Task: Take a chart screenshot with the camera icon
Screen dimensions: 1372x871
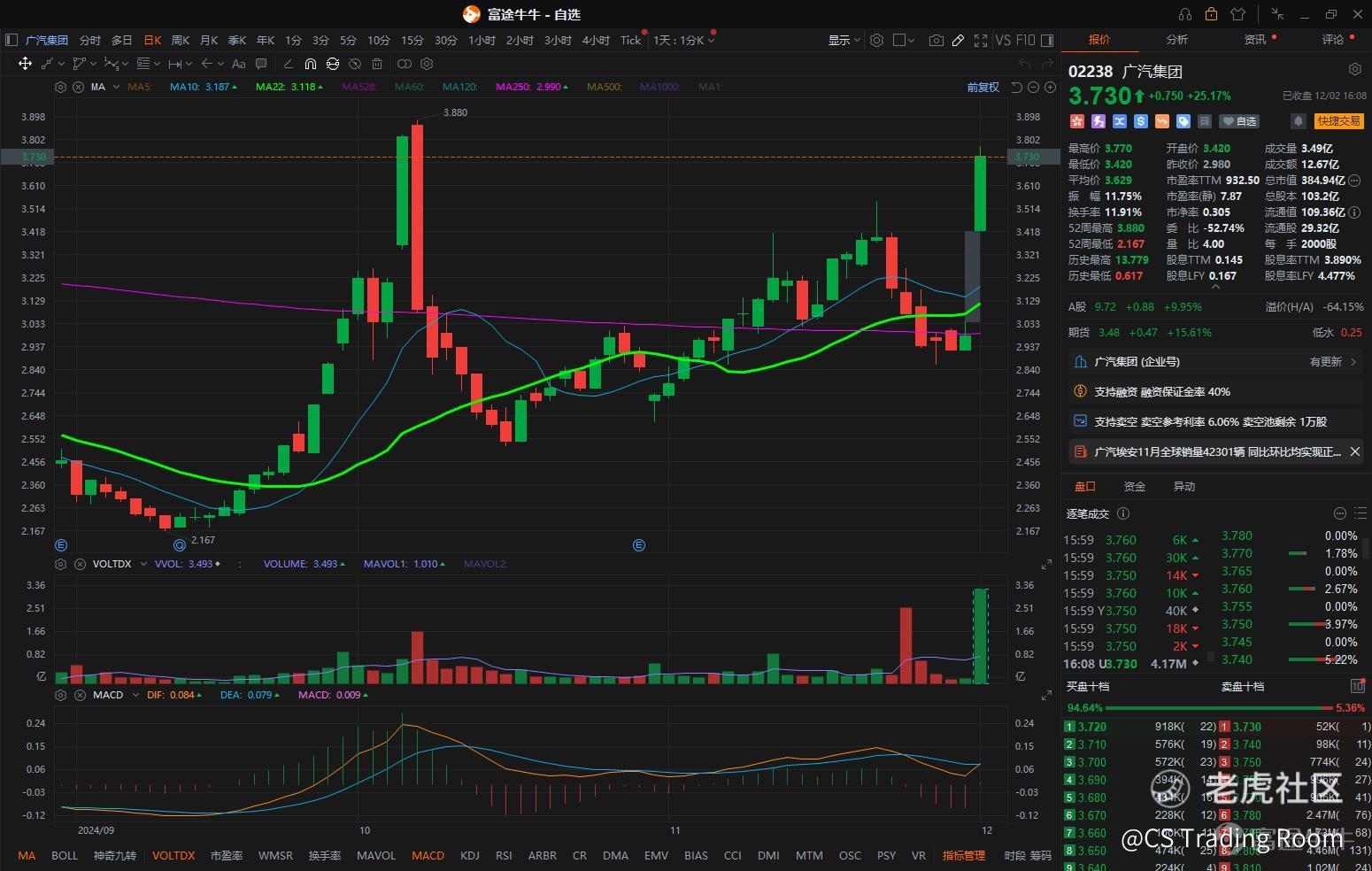Action: point(936,40)
